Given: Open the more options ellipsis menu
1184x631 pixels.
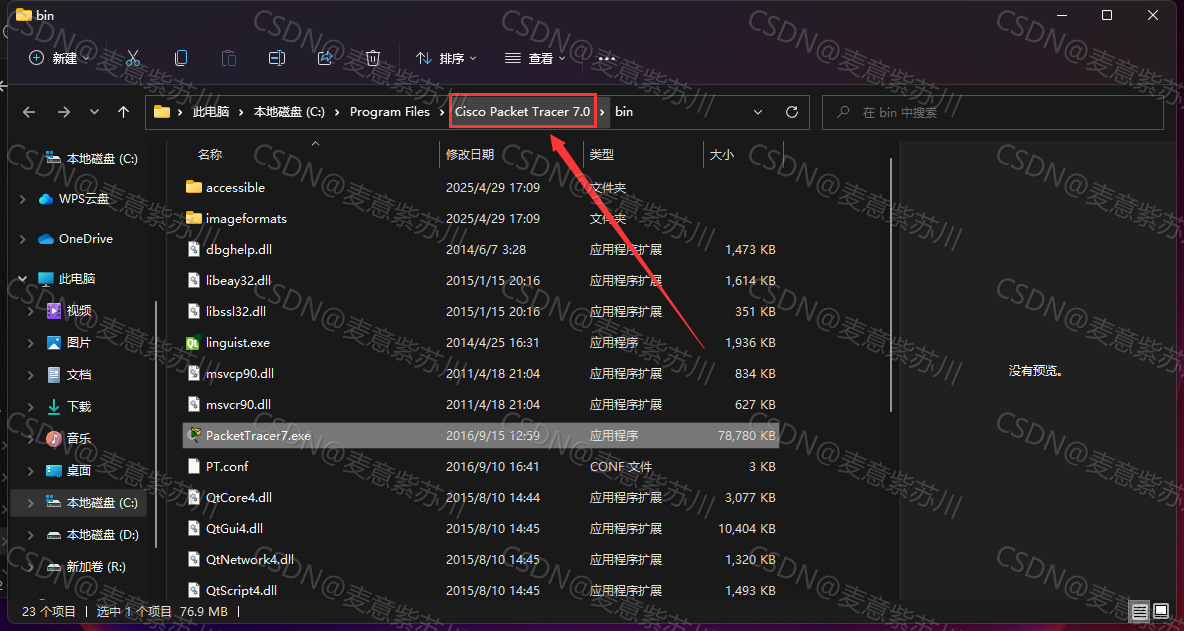Looking at the screenshot, I should [x=606, y=58].
